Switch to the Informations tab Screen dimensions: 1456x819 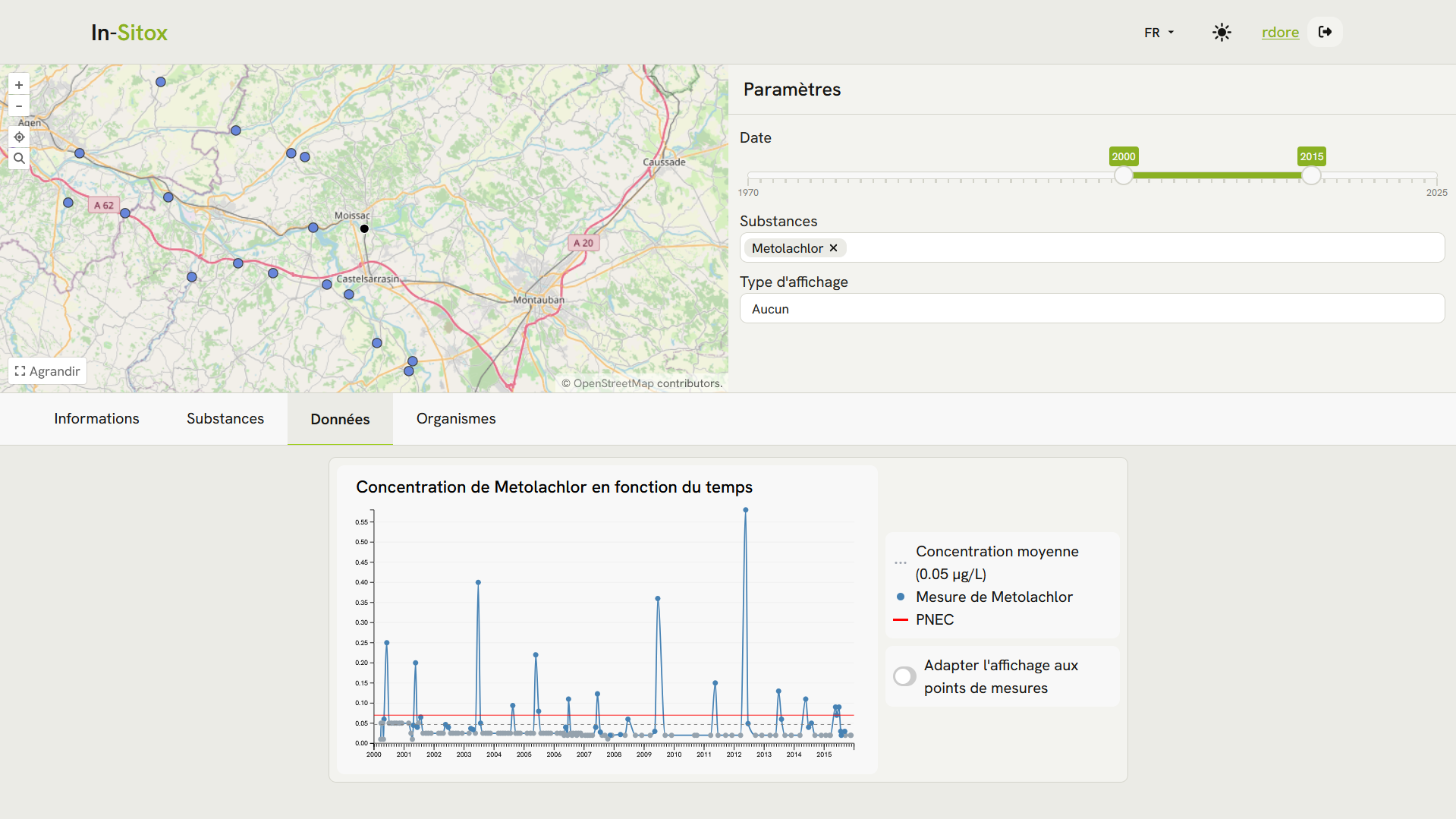pos(96,418)
